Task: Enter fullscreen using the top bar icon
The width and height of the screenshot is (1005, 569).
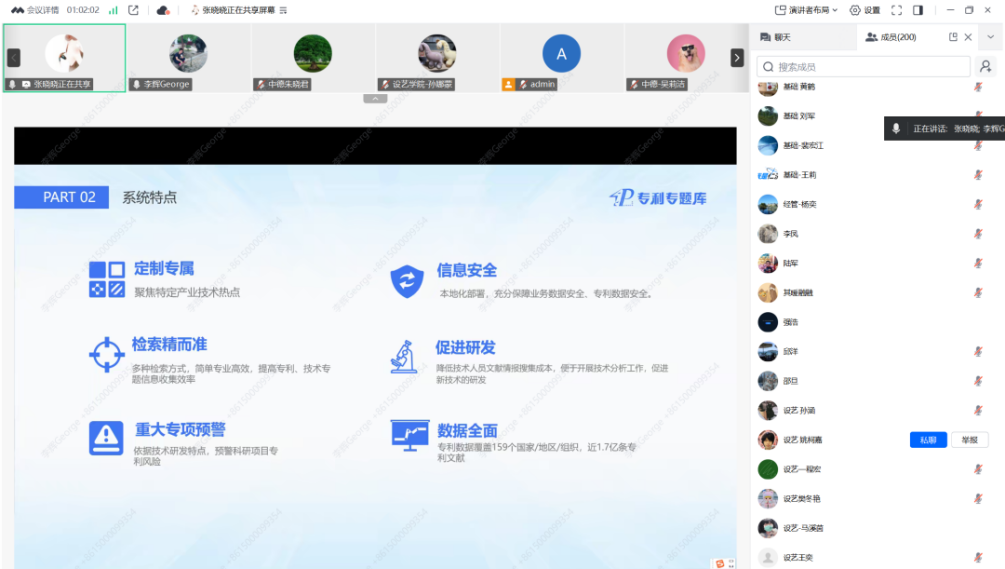Action: pyautogui.click(x=896, y=10)
